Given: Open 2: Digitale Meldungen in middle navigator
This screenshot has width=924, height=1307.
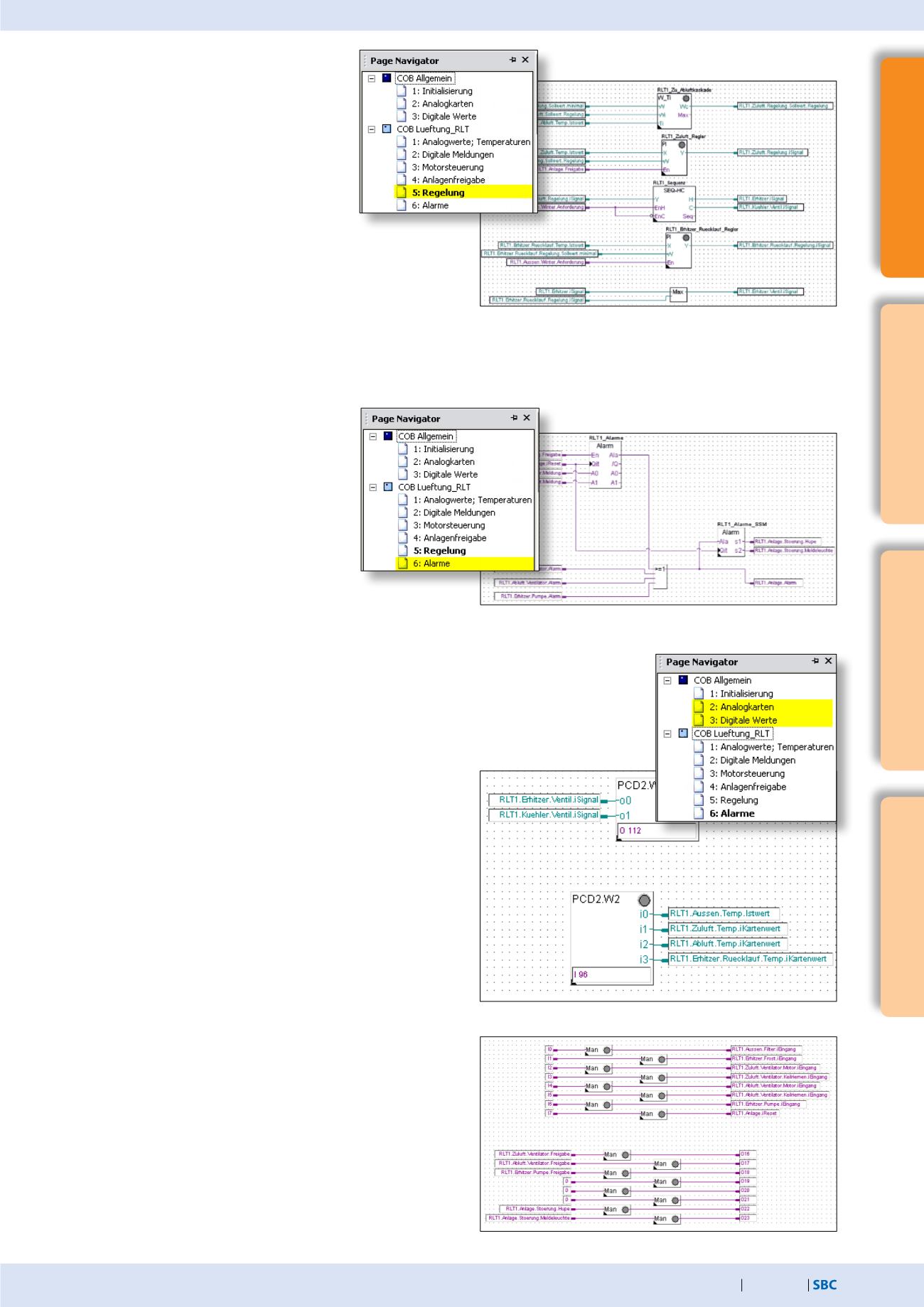Looking at the screenshot, I should [x=454, y=512].
